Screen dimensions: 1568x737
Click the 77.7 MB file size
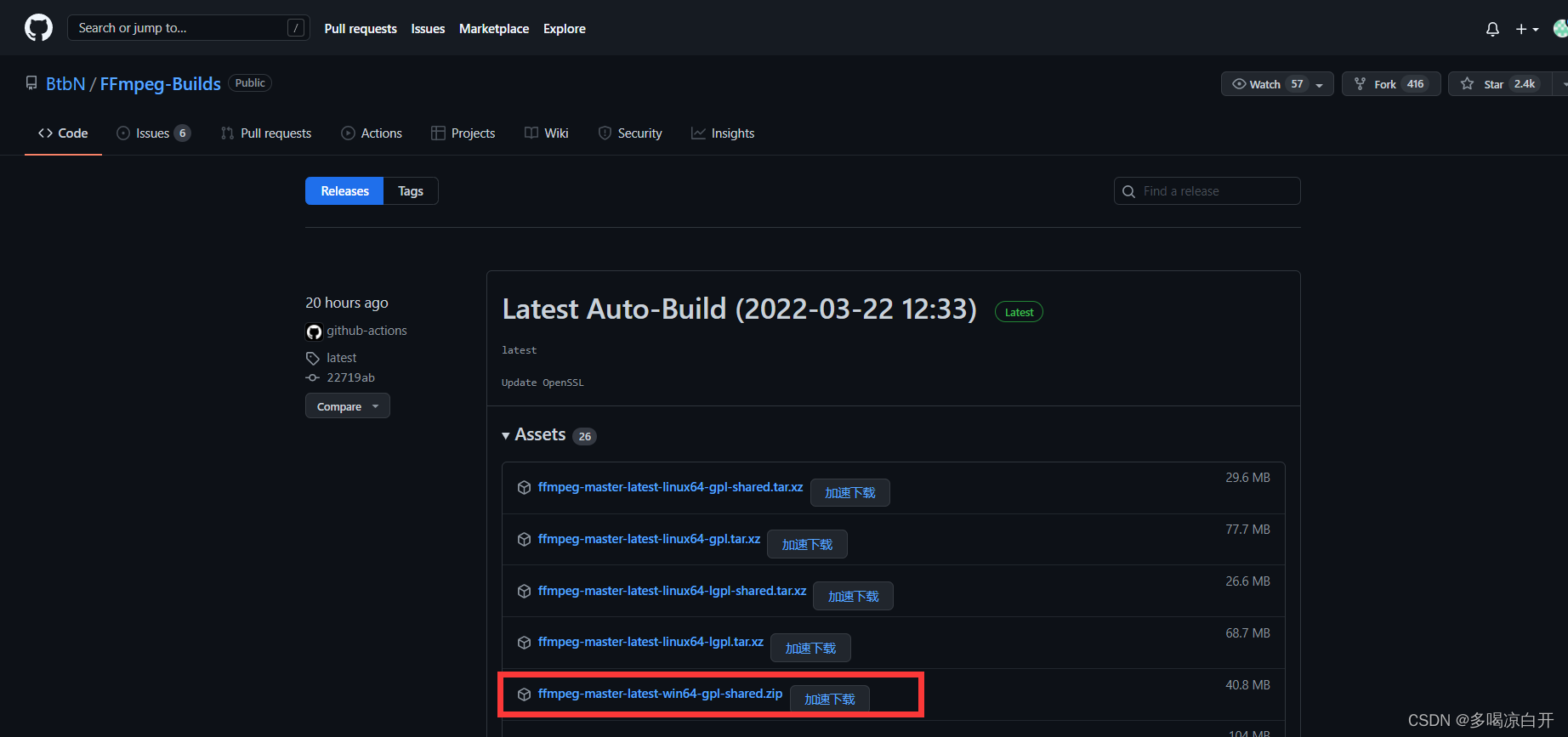click(1247, 530)
